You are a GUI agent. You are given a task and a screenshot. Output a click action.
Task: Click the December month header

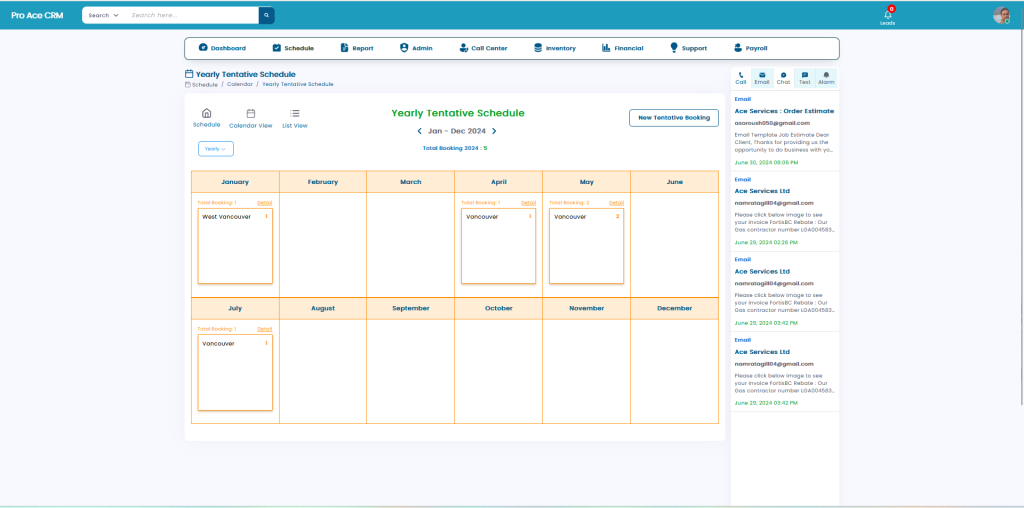[675, 308]
